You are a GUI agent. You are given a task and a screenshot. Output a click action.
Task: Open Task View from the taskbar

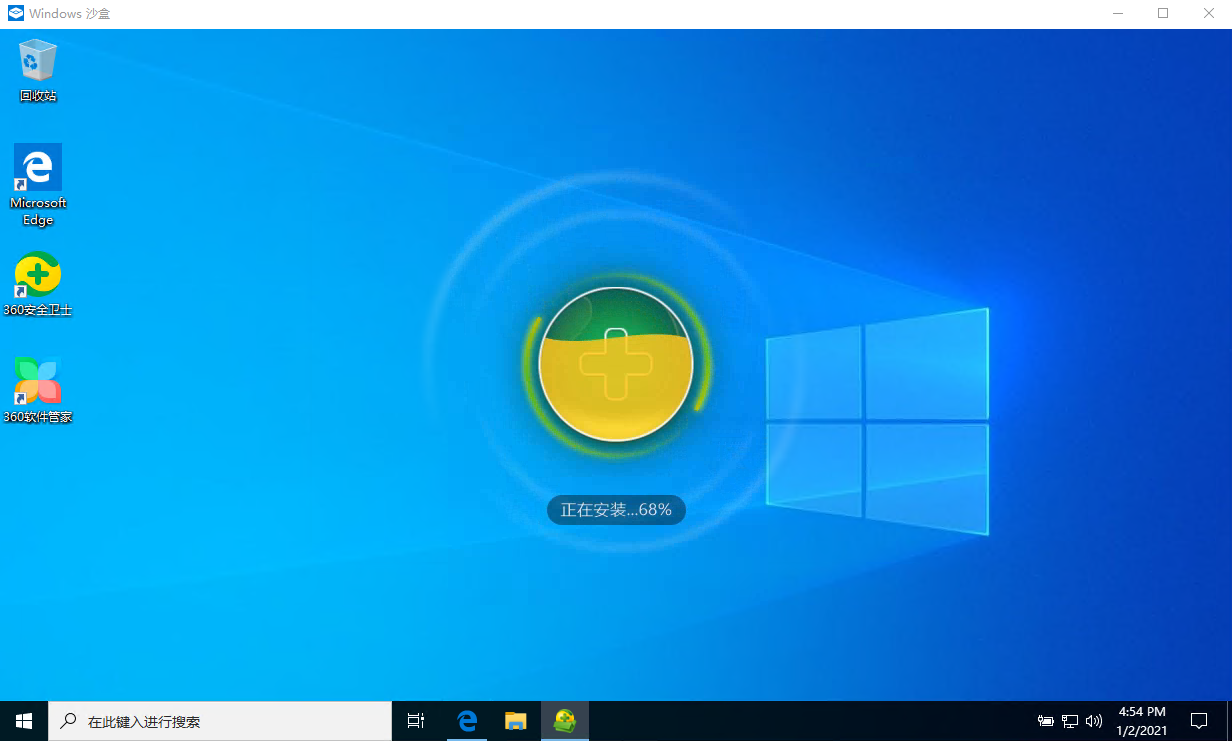tap(416, 720)
